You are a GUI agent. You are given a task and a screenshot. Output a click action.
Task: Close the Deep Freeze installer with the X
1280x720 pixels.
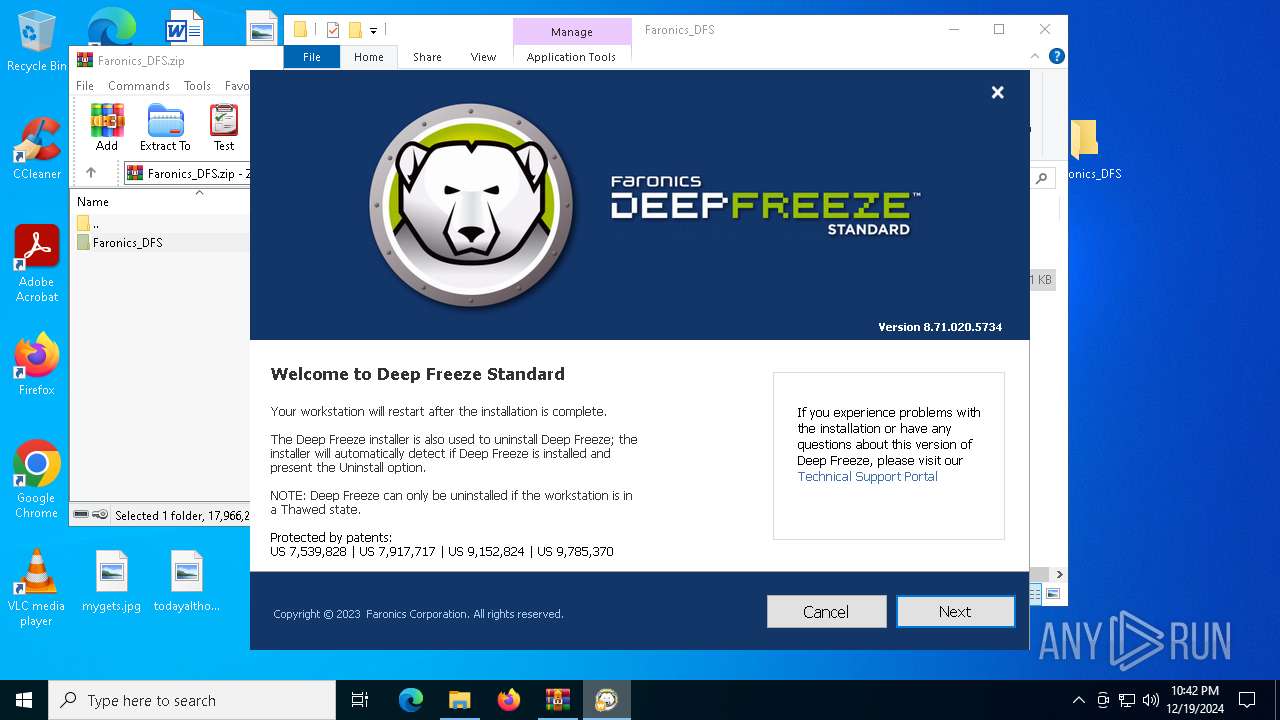[x=997, y=92]
